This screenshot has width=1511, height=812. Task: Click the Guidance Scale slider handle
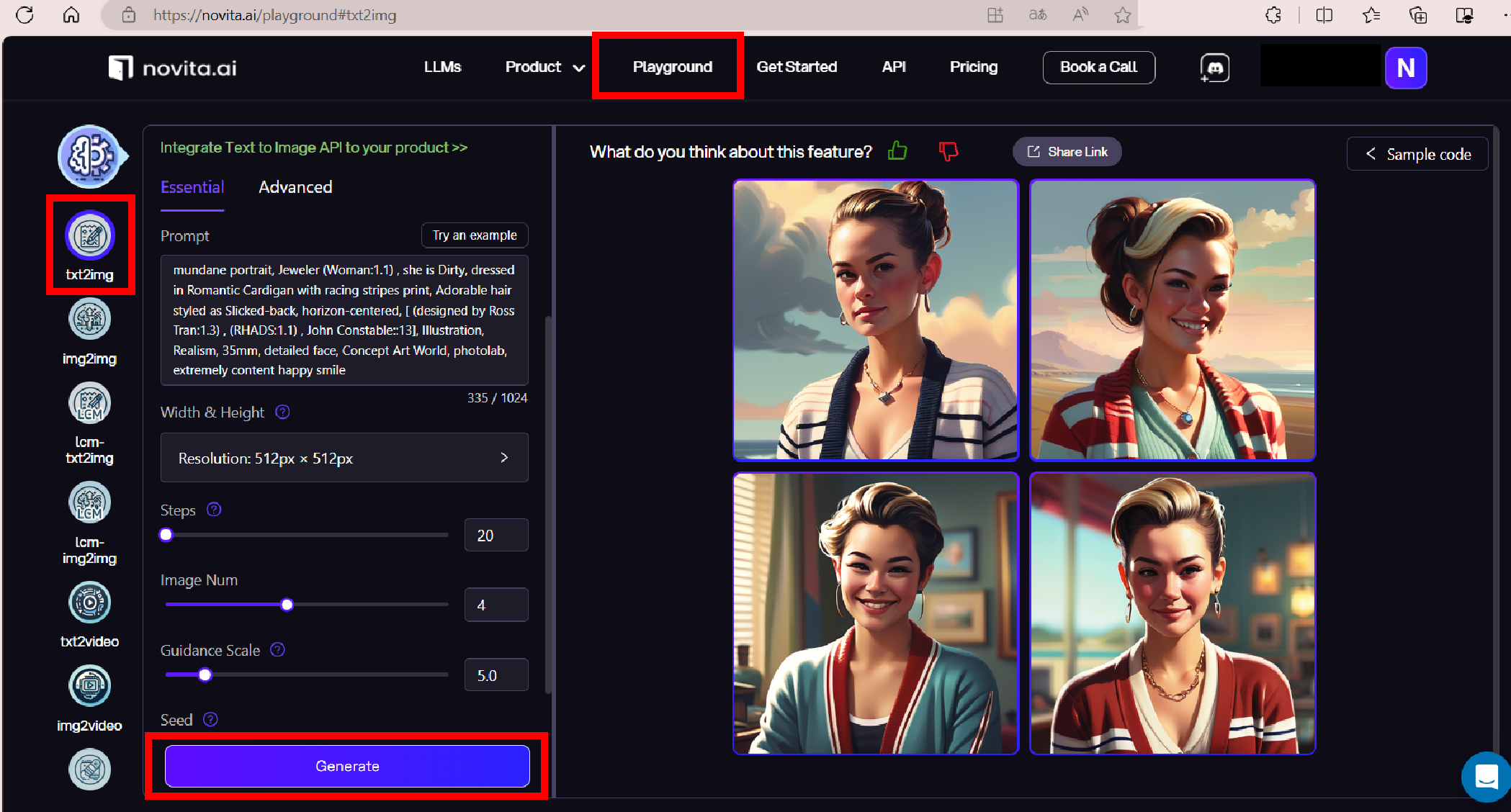click(x=205, y=675)
